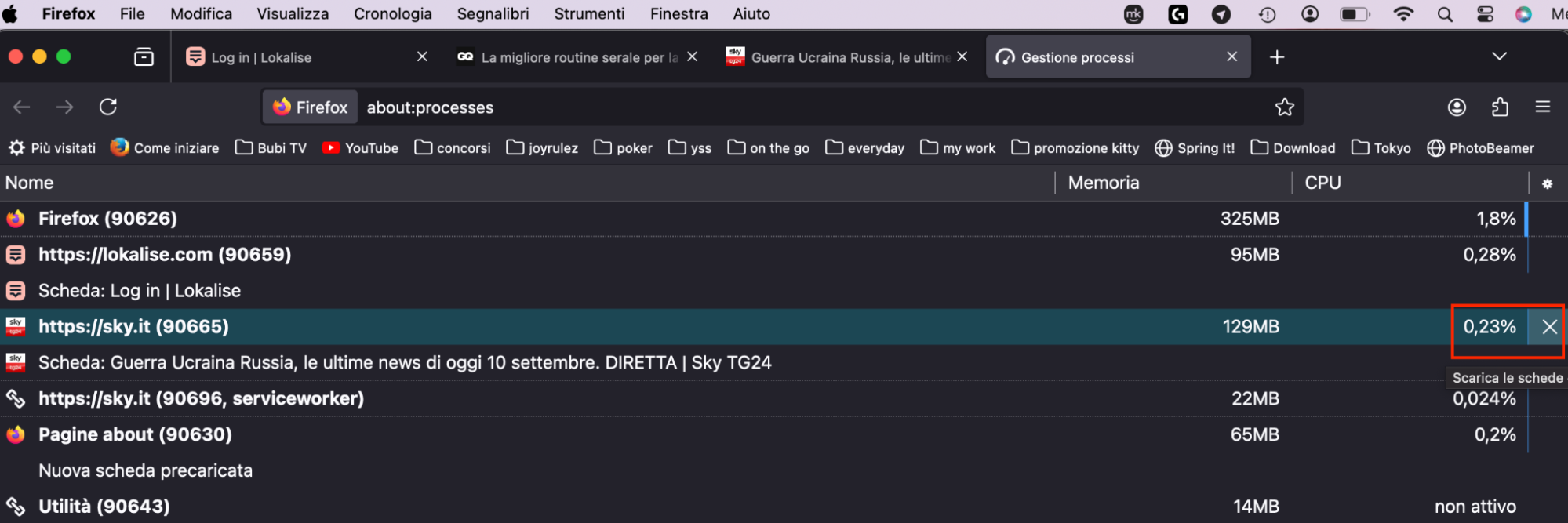The height and width of the screenshot is (523, 1568).
Task: Open Spotlight search magnifier icon
Action: click(x=1445, y=14)
